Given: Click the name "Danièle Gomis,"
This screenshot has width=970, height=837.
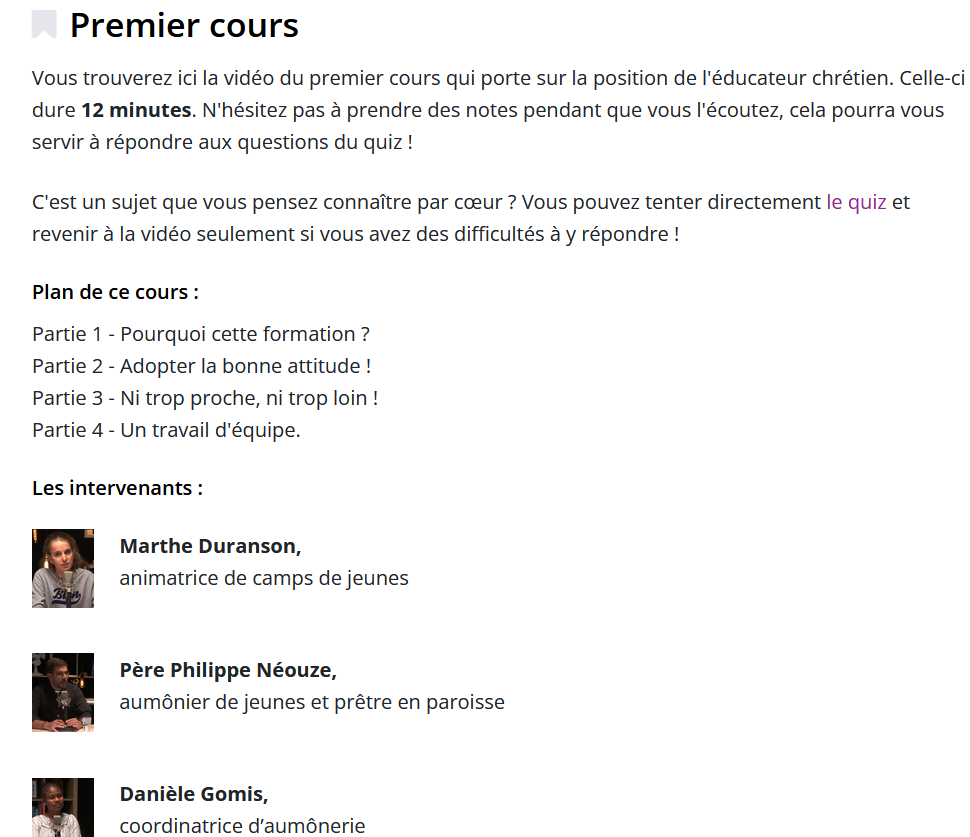Looking at the screenshot, I should [194, 794].
